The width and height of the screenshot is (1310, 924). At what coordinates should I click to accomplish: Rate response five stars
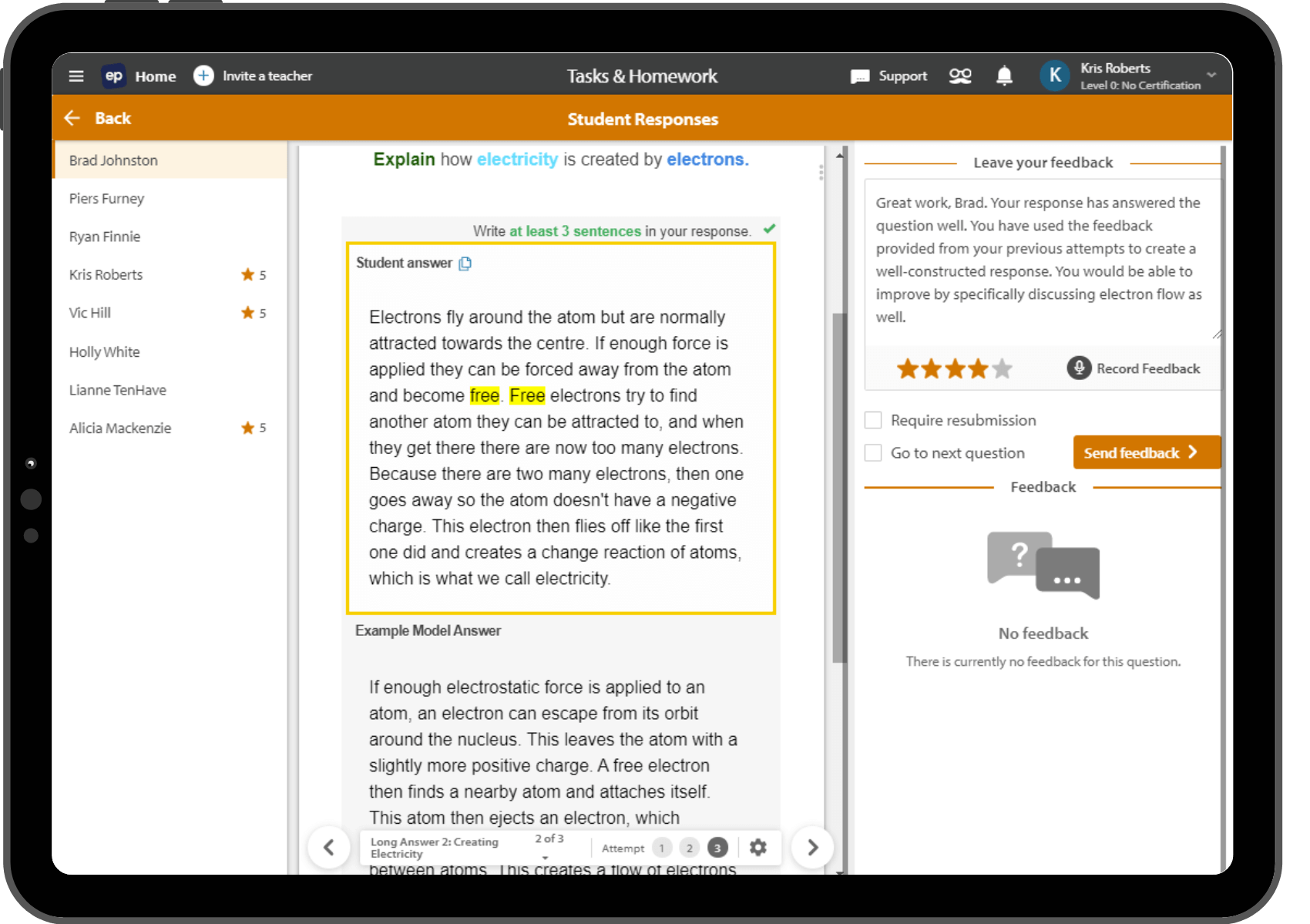[x=1003, y=369]
